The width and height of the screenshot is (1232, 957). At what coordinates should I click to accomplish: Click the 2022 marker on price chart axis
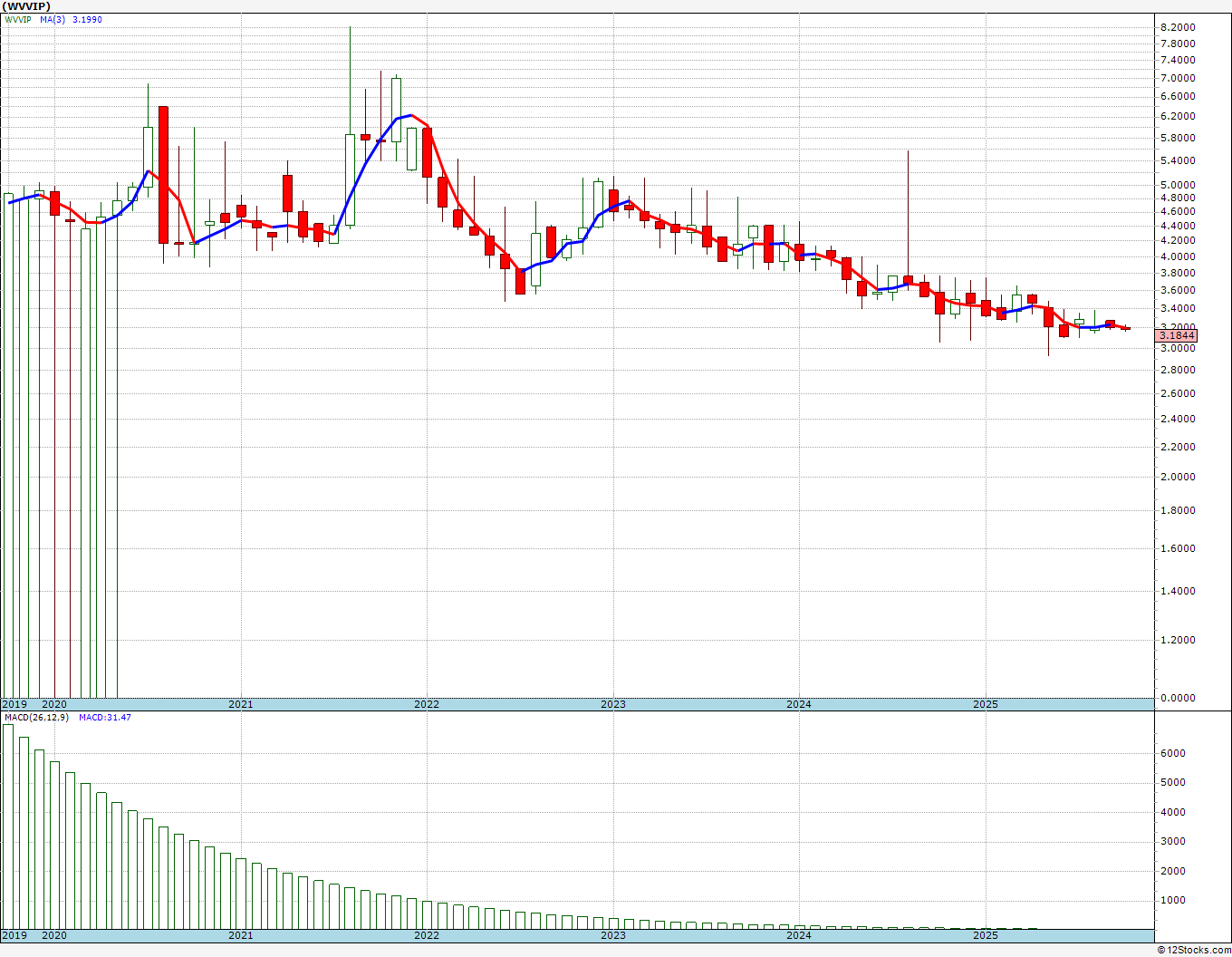coord(427,704)
